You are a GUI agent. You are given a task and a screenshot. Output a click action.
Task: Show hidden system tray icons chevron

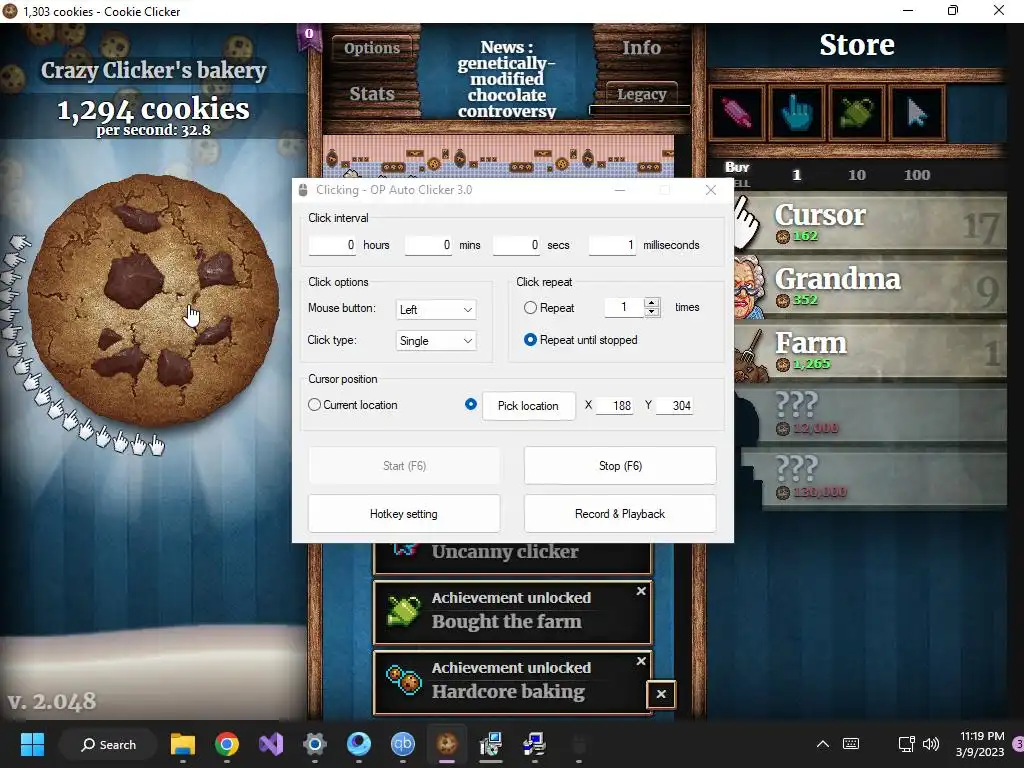click(823, 744)
